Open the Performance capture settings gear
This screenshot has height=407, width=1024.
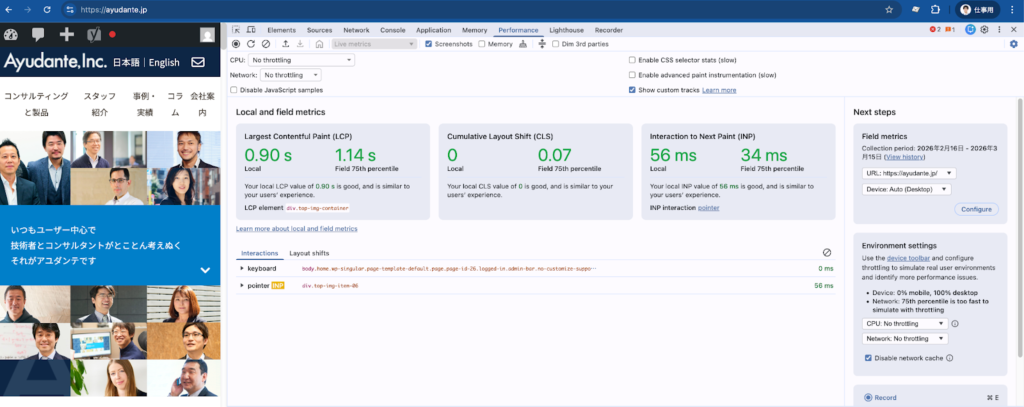1013,44
